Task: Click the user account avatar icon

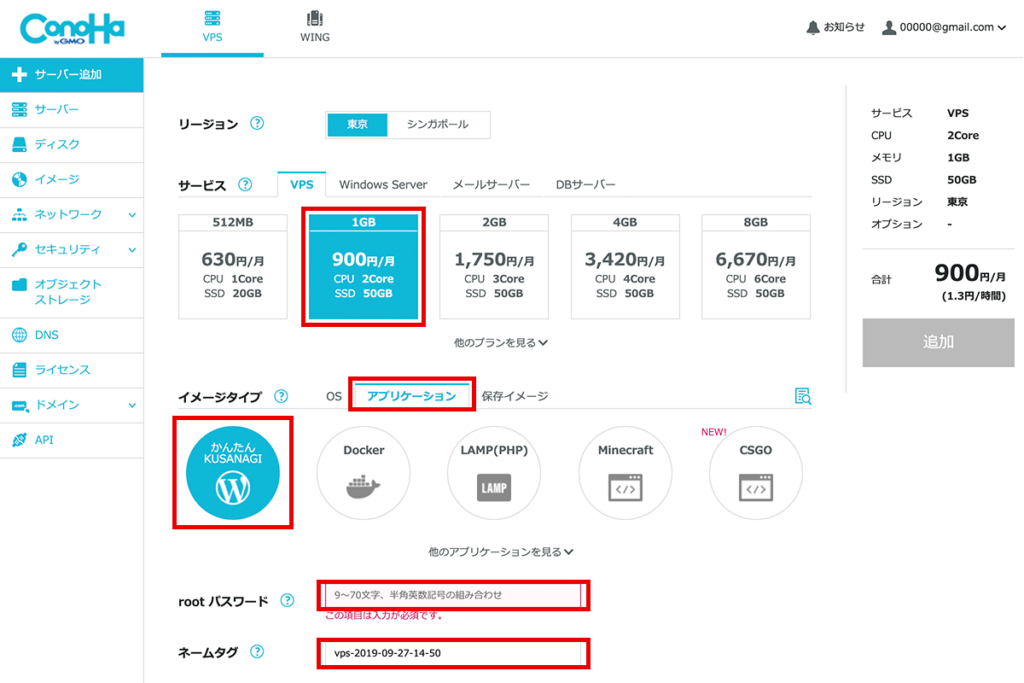Action: coord(888,27)
